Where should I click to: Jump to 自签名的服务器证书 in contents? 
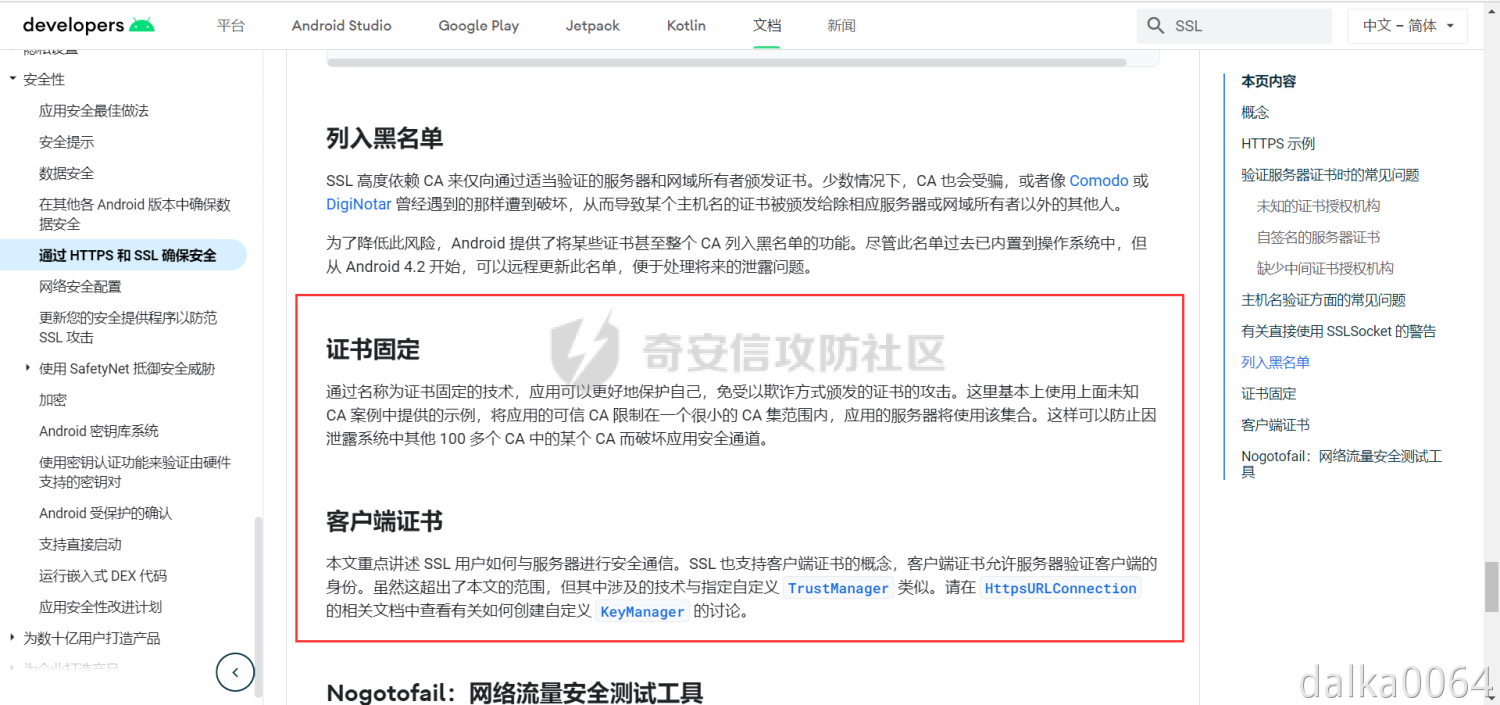coord(1318,237)
